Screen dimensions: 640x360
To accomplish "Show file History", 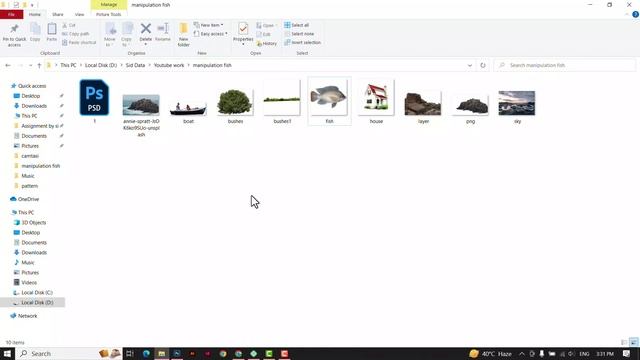I will (267, 43).
